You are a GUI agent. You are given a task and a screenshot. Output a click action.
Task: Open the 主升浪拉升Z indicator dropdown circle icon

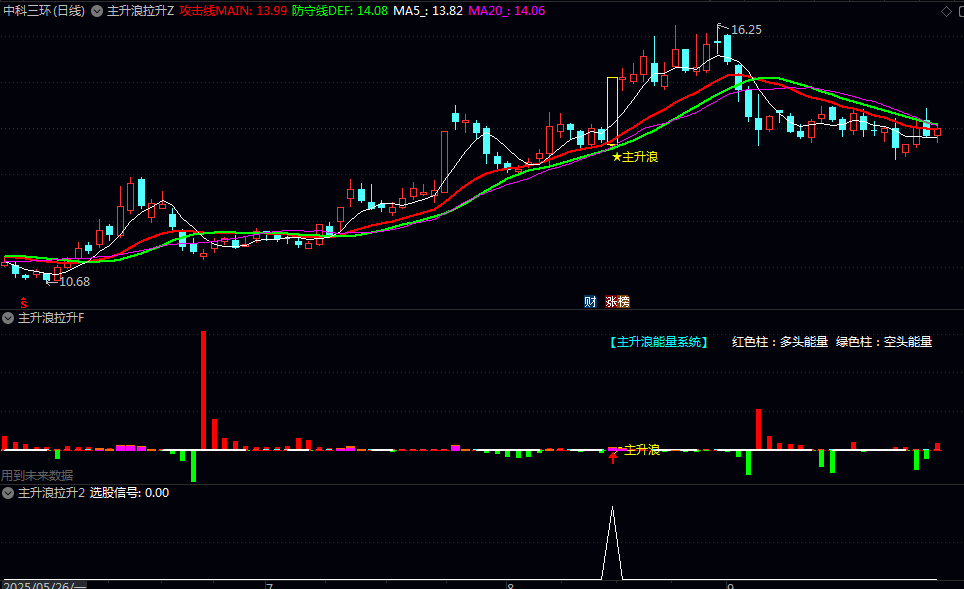coord(97,10)
